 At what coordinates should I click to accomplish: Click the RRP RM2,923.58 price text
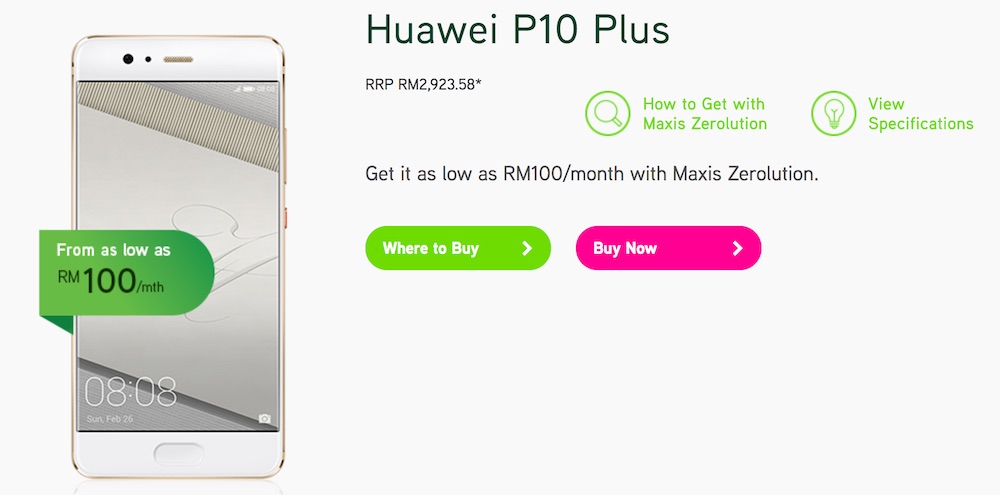pyautogui.click(x=423, y=84)
